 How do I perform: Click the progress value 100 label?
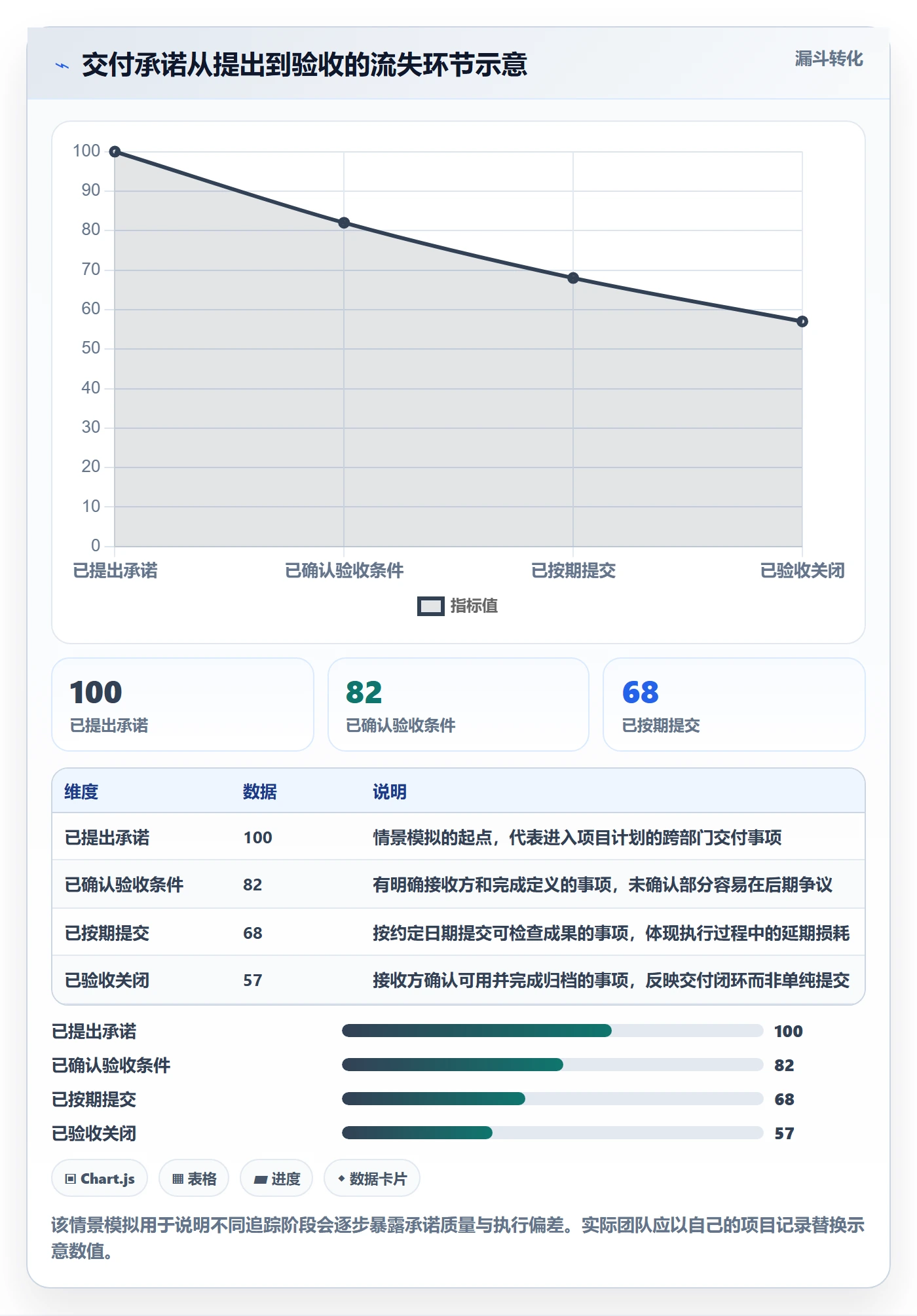point(788,1031)
